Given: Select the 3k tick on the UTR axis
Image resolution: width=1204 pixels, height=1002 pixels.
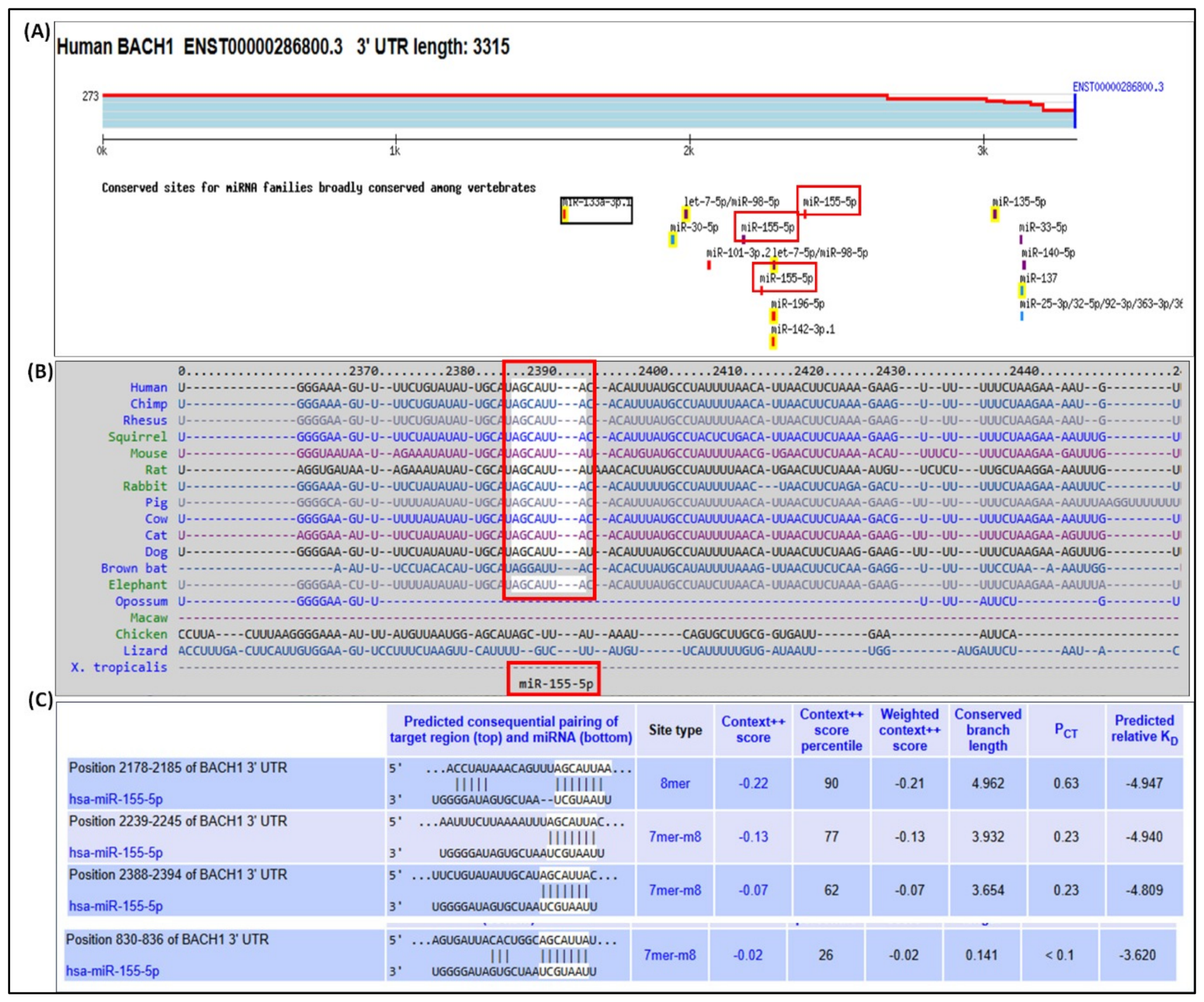Looking at the screenshot, I should click(x=983, y=151).
